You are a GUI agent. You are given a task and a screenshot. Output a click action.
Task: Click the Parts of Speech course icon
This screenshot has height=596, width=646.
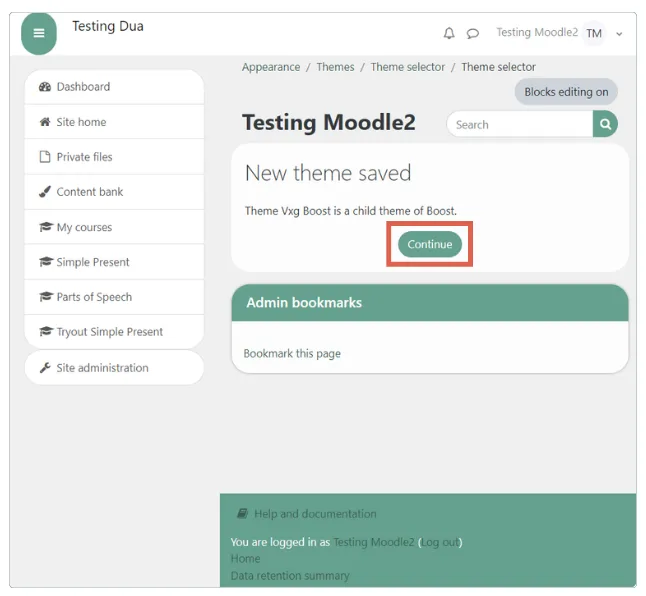(x=46, y=297)
